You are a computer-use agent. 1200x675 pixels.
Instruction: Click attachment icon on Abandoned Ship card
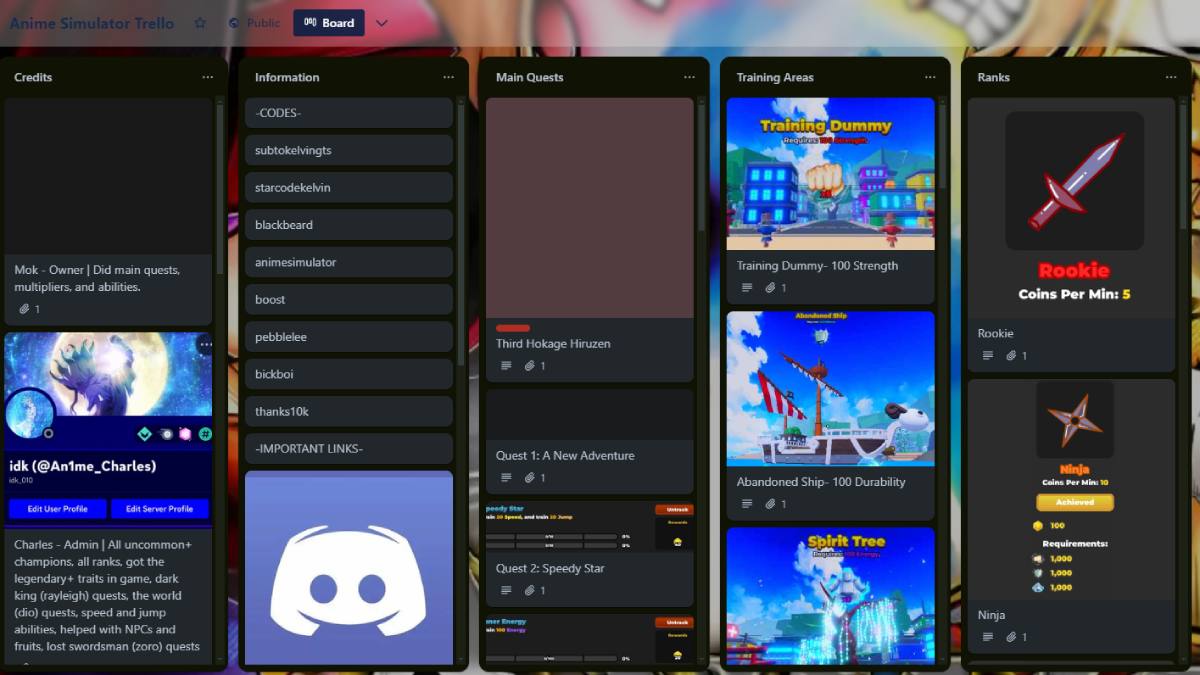[771, 504]
